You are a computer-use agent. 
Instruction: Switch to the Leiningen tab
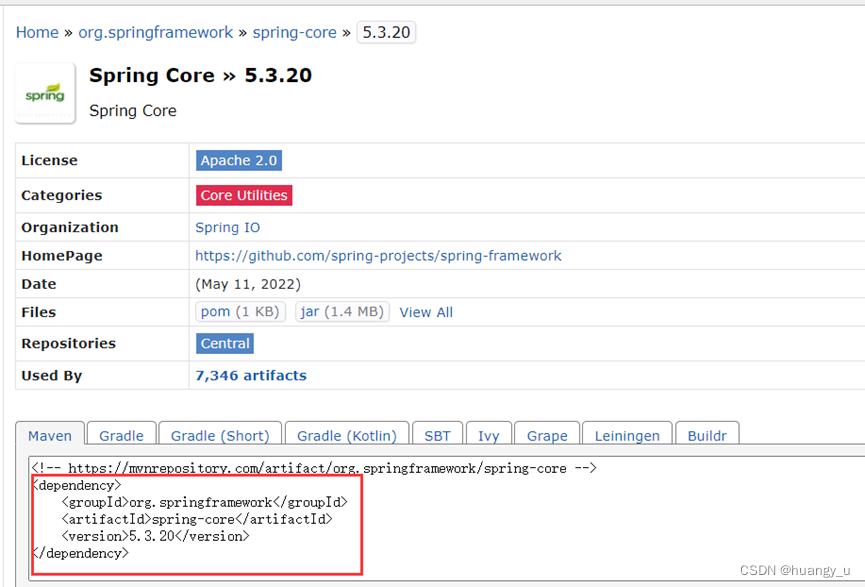[627, 435]
